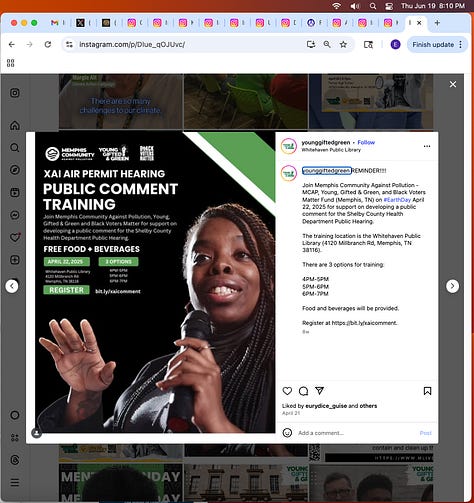This screenshot has height=503, width=474.
Task: Open Whitehaven Public Library location link
Action: [331, 150]
